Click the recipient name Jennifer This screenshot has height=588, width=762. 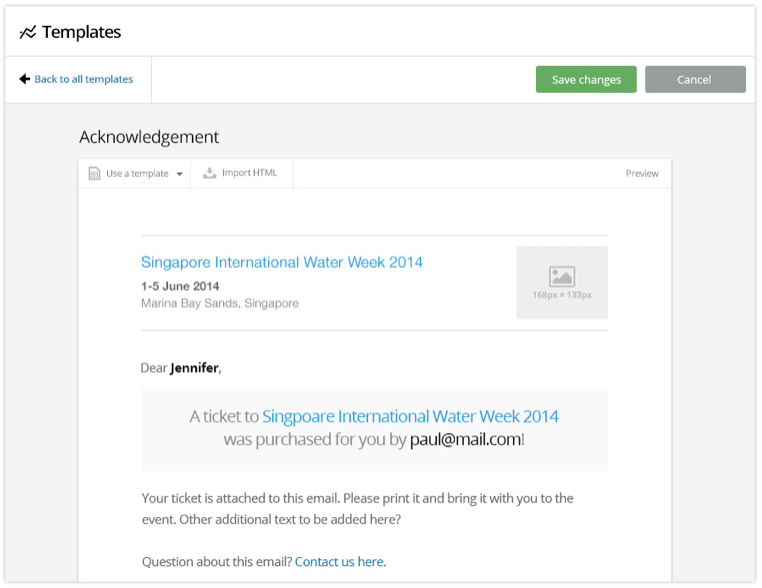coord(194,368)
